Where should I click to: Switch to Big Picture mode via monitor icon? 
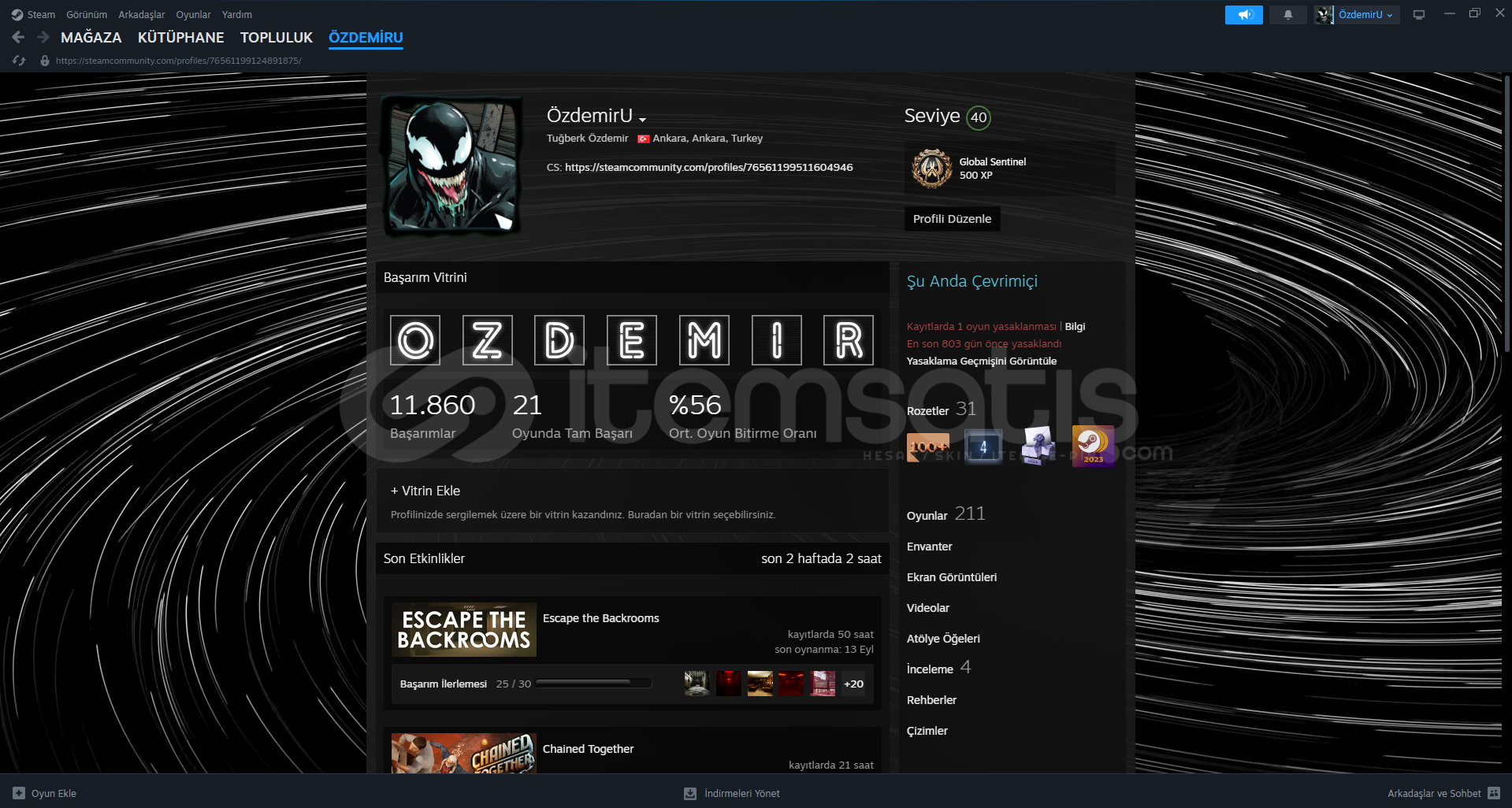coord(1419,15)
